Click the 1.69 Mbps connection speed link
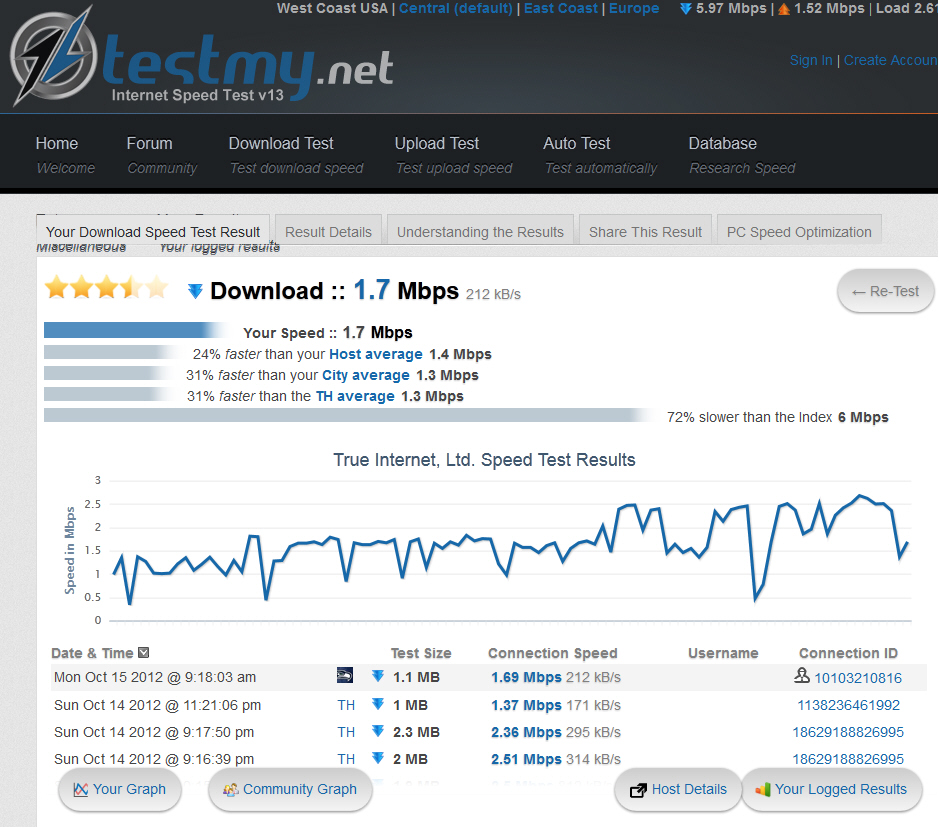939x828 pixels. (526, 677)
